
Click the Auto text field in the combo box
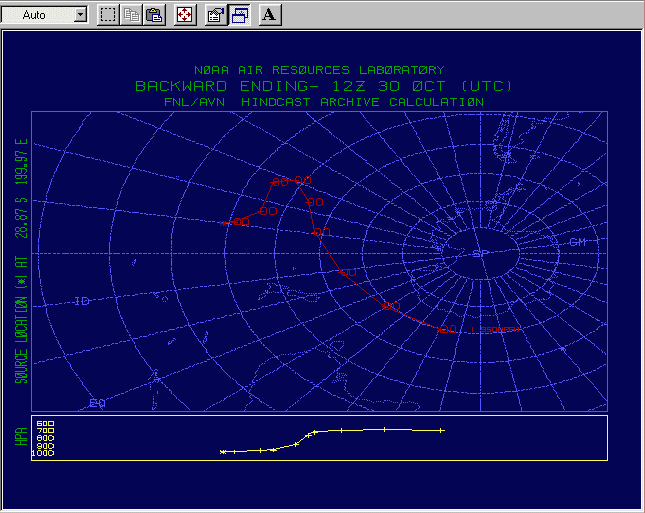pos(40,15)
